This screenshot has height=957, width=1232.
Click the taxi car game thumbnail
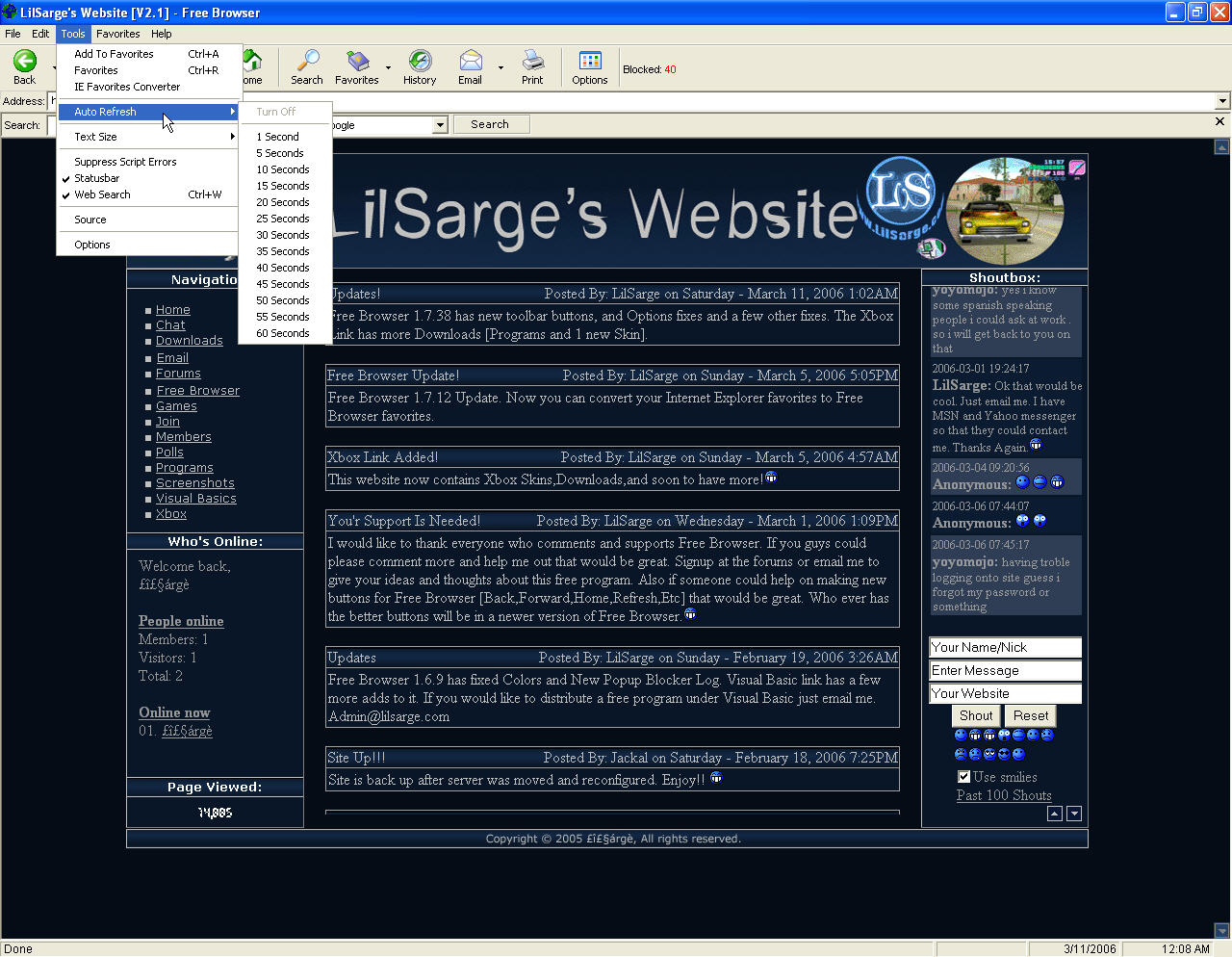(1005, 212)
